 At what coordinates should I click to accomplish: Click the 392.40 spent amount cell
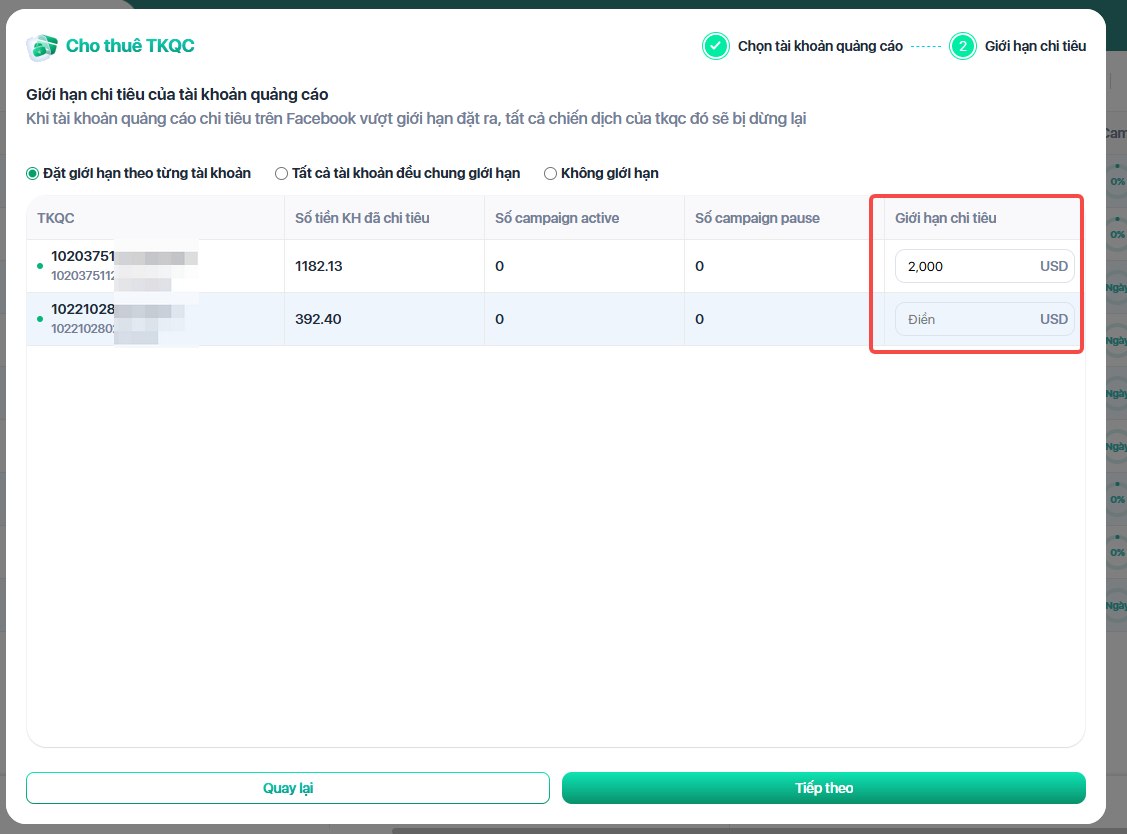318,320
